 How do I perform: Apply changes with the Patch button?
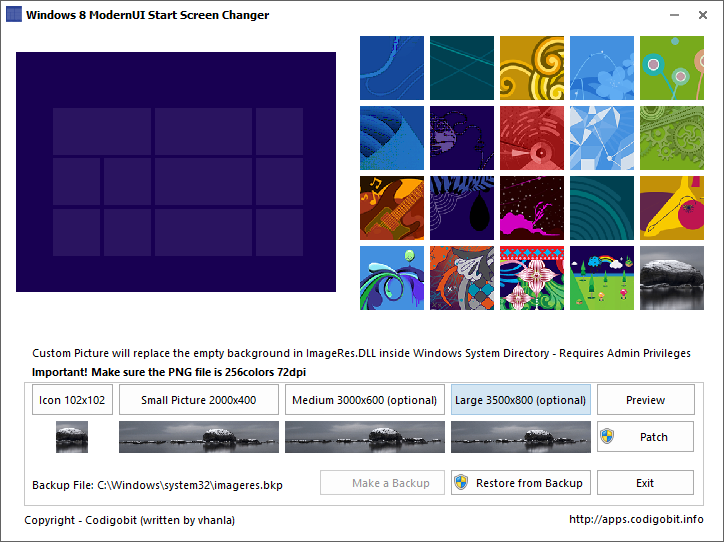(646, 437)
